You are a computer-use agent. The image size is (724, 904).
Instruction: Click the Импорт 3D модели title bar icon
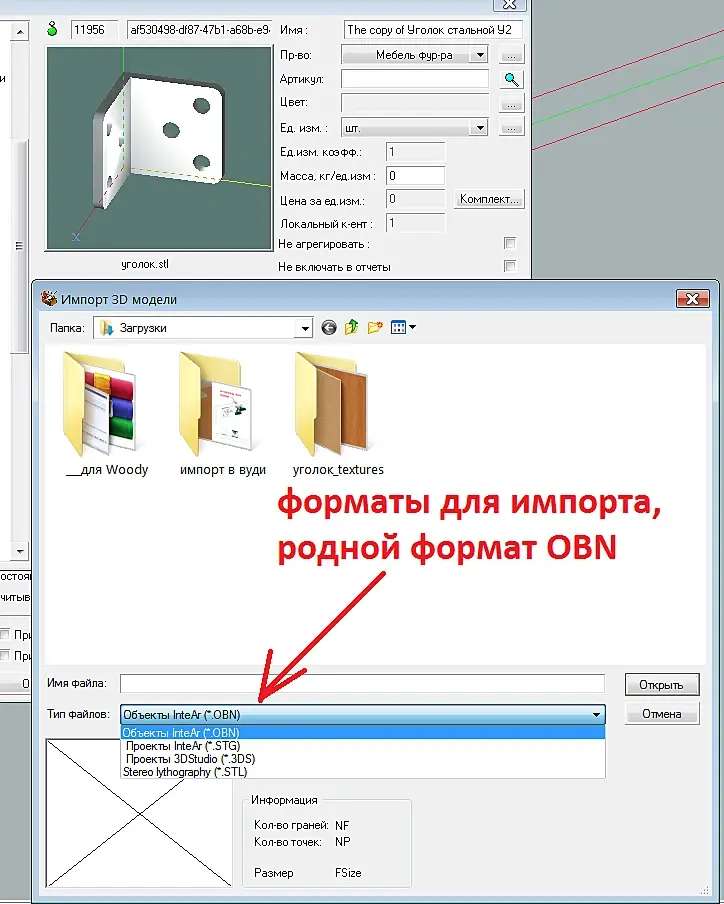tap(49, 299)
